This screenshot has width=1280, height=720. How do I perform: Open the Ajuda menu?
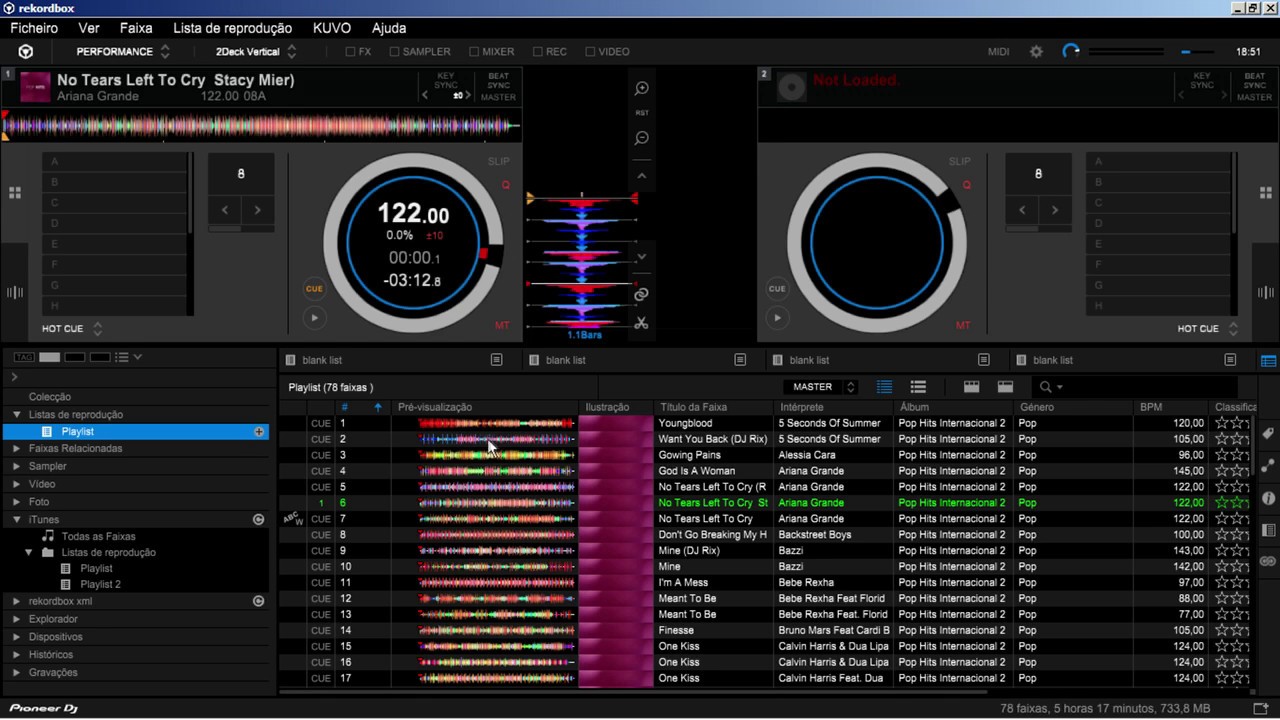(x=389, y=28)
